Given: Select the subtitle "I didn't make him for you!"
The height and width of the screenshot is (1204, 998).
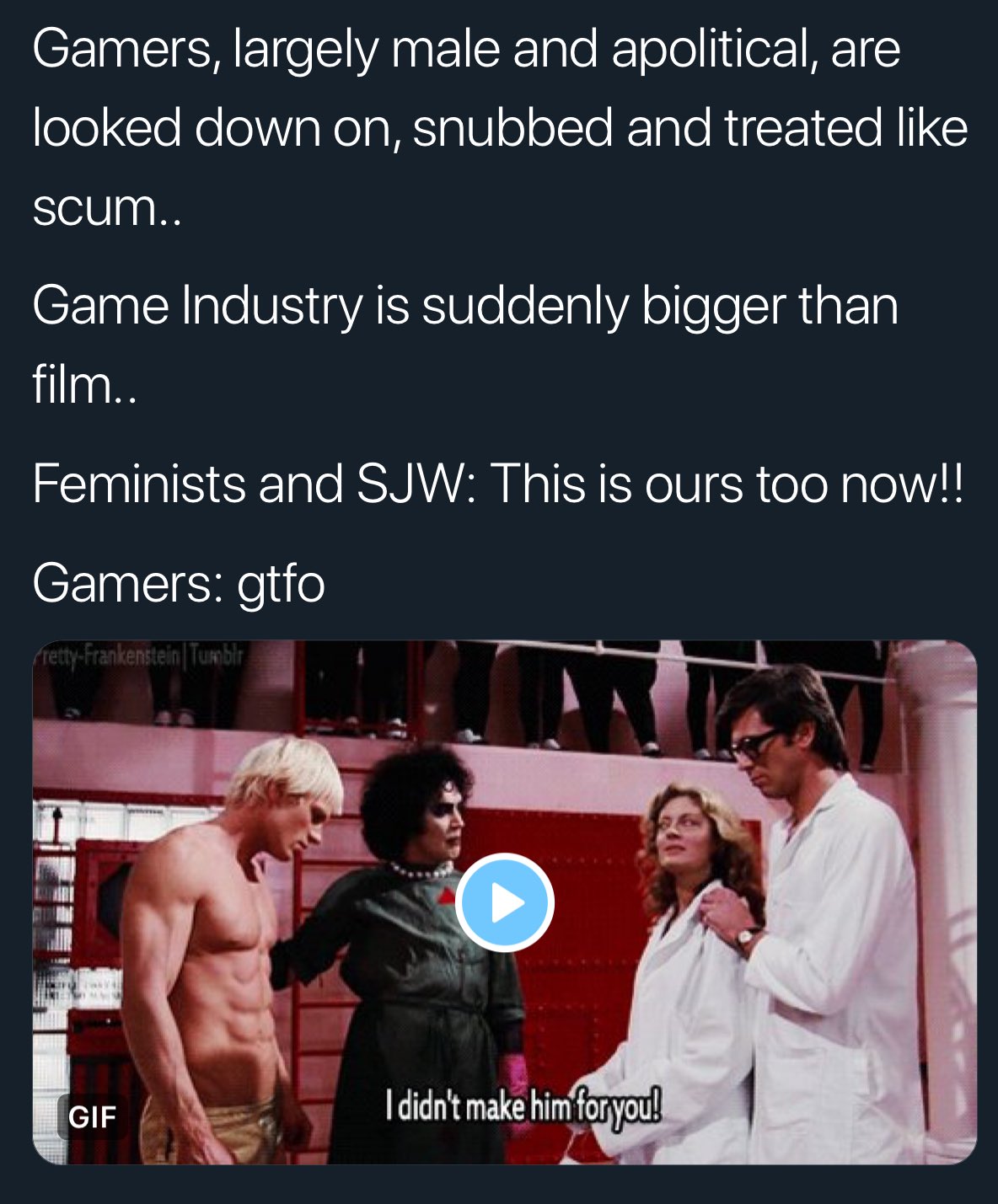Looking at the screenshot, I should point(523,1105).
